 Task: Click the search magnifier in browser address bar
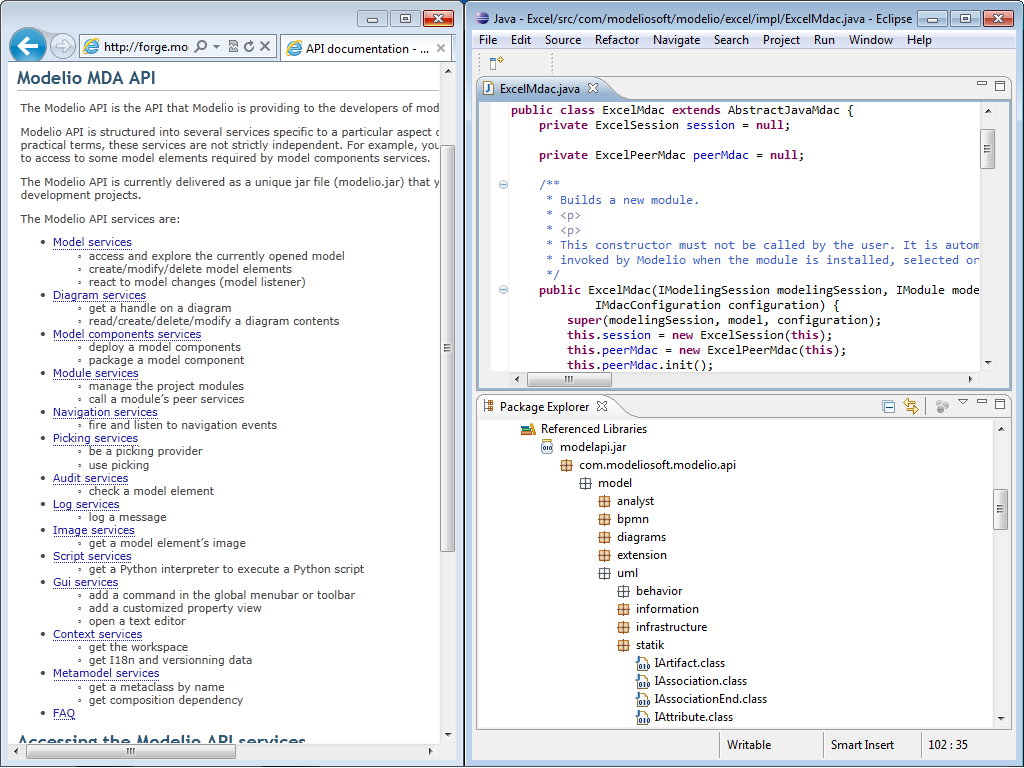click(x=201, y=46)
